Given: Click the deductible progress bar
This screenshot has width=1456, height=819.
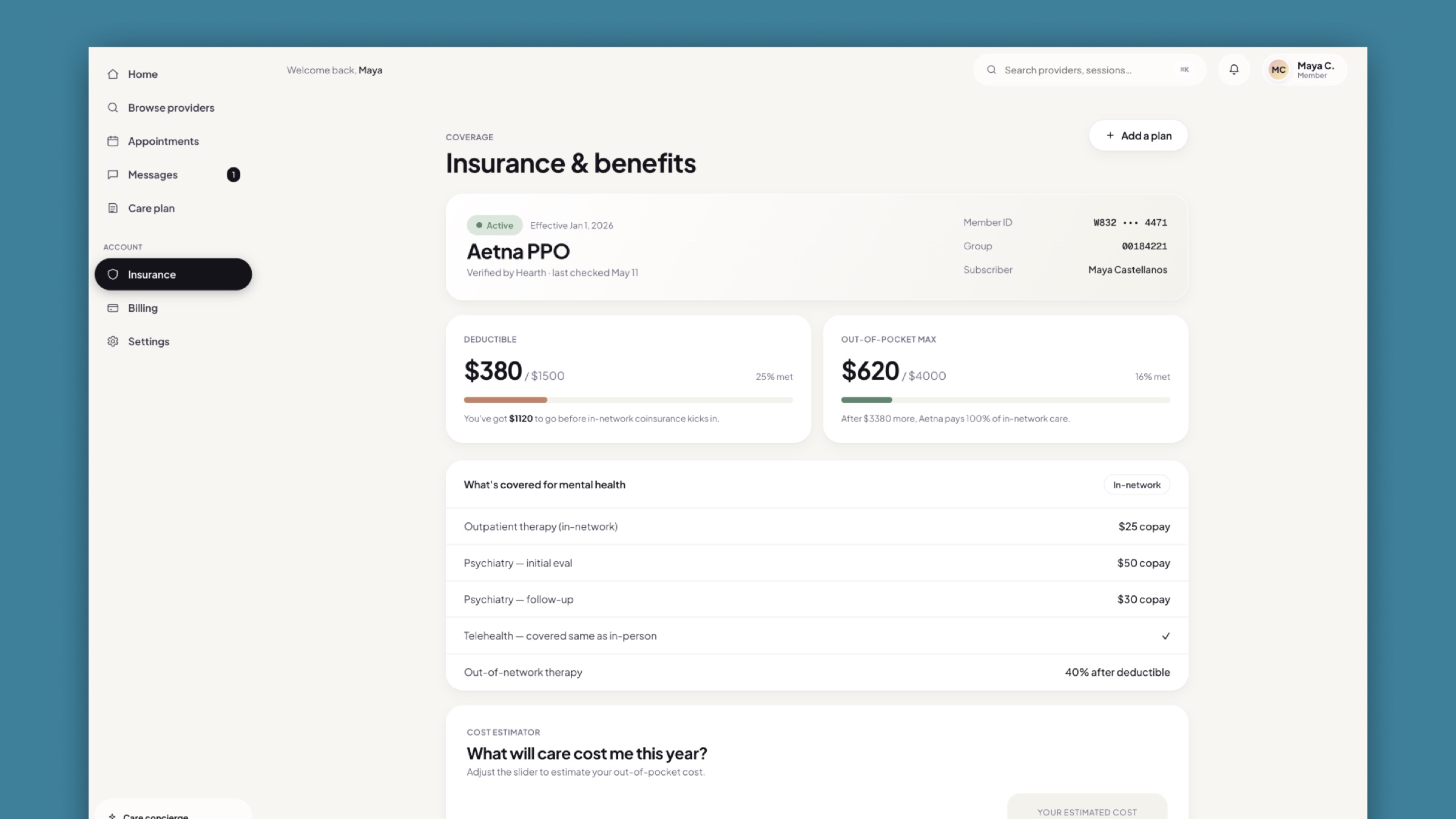Looking at the screenshot, I should click(628, 400).
